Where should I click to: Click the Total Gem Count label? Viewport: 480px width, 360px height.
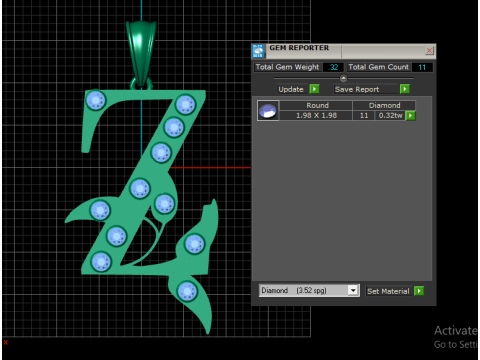coord(379,67)
